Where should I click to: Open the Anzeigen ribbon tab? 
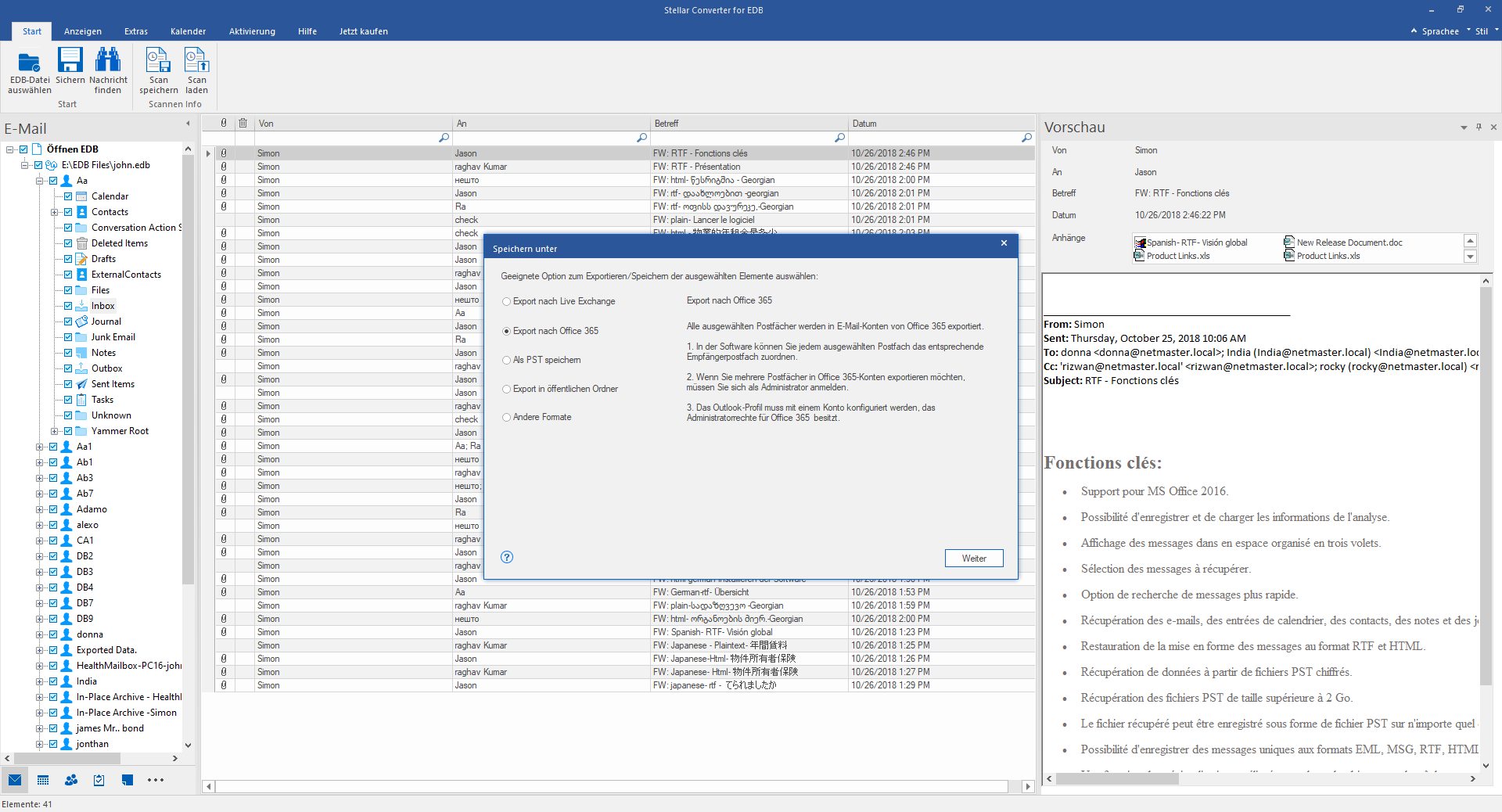tap(83, 31)
